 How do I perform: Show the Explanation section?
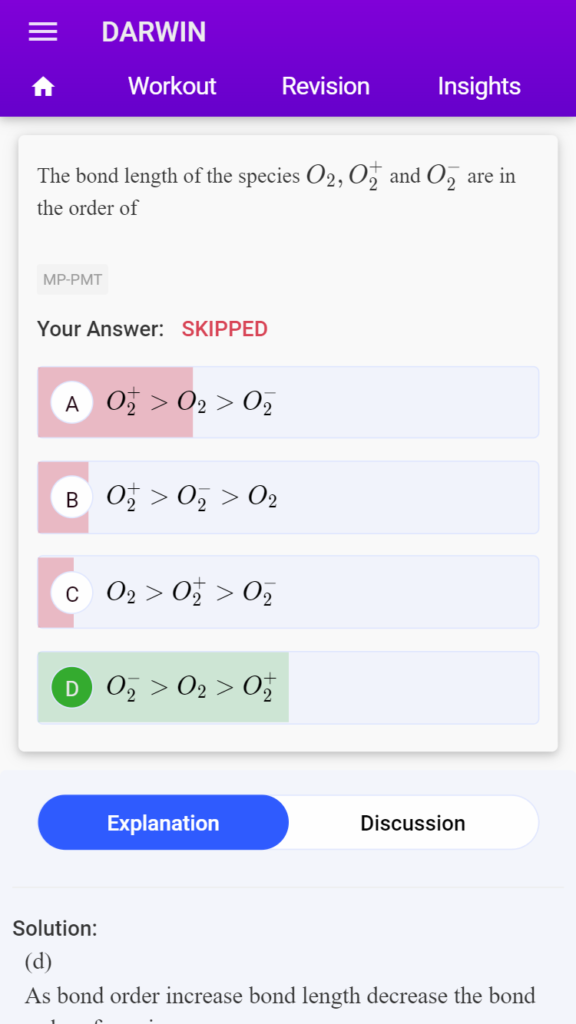pyautogui.click(x=163, y=823)
